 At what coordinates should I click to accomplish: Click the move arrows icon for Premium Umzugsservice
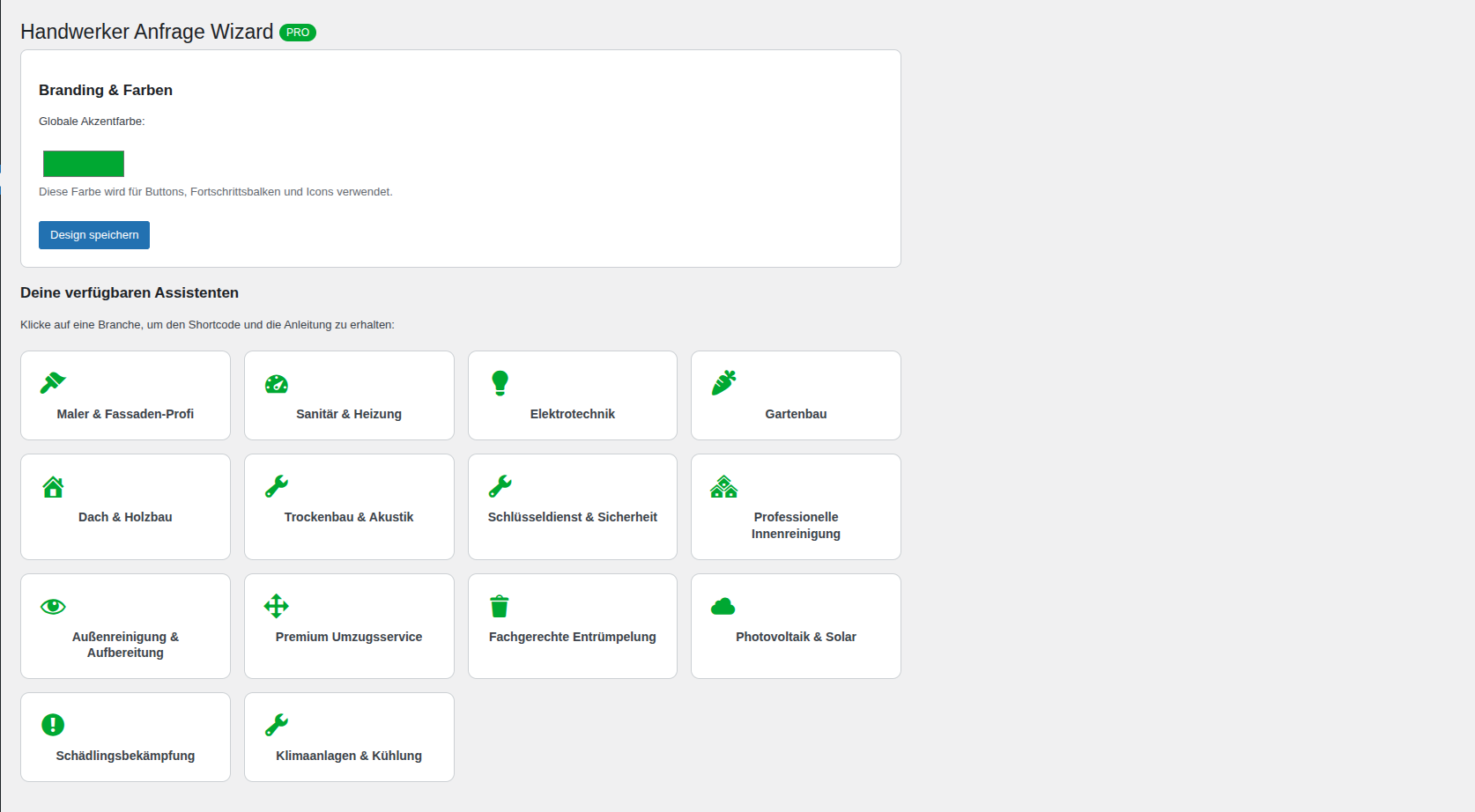pos(277,606)
